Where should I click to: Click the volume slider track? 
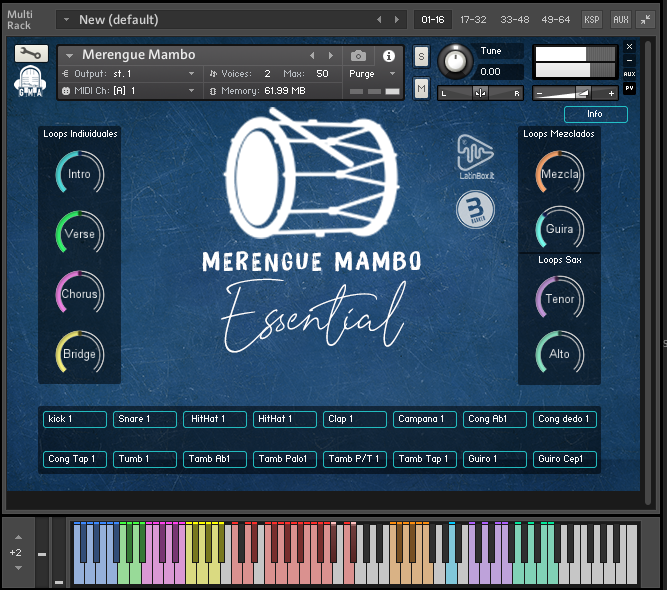(575, 93)
